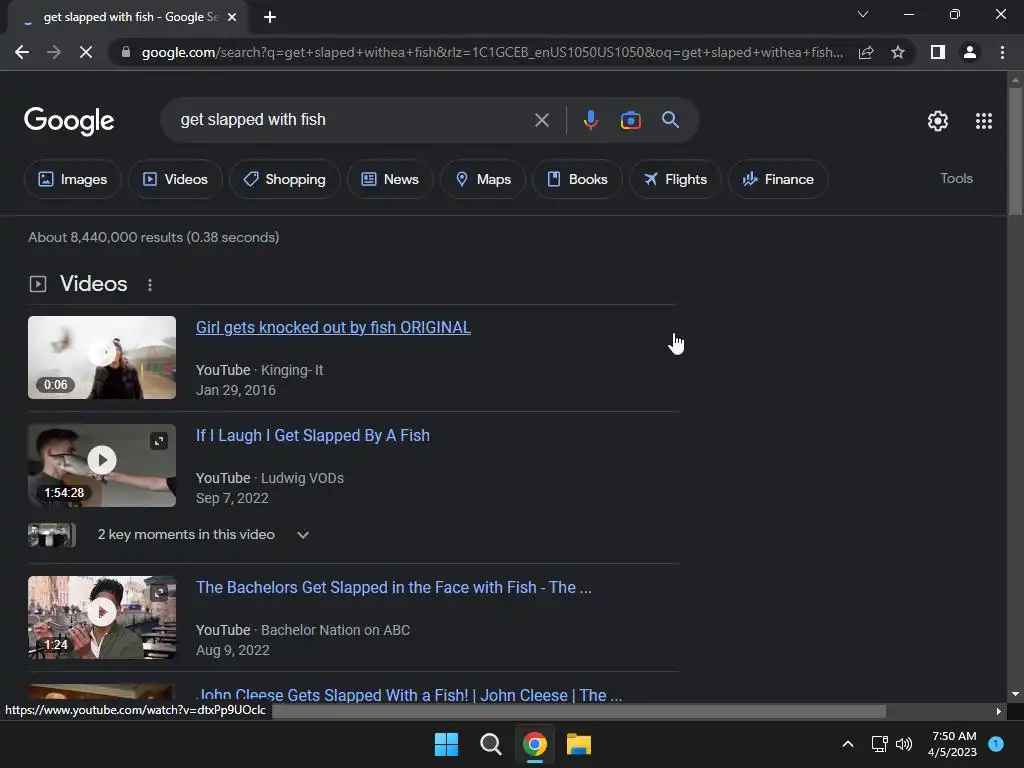Open 'Girl gets knocked out by fish ORIGINAL' link
This screenshot has height=768, width=1024.
tap(333, 327)
